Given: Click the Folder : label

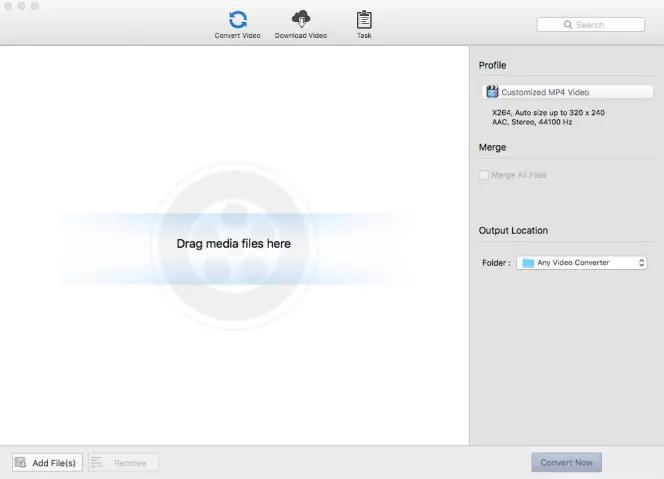Looking at the screenshot, I should 496,263.
